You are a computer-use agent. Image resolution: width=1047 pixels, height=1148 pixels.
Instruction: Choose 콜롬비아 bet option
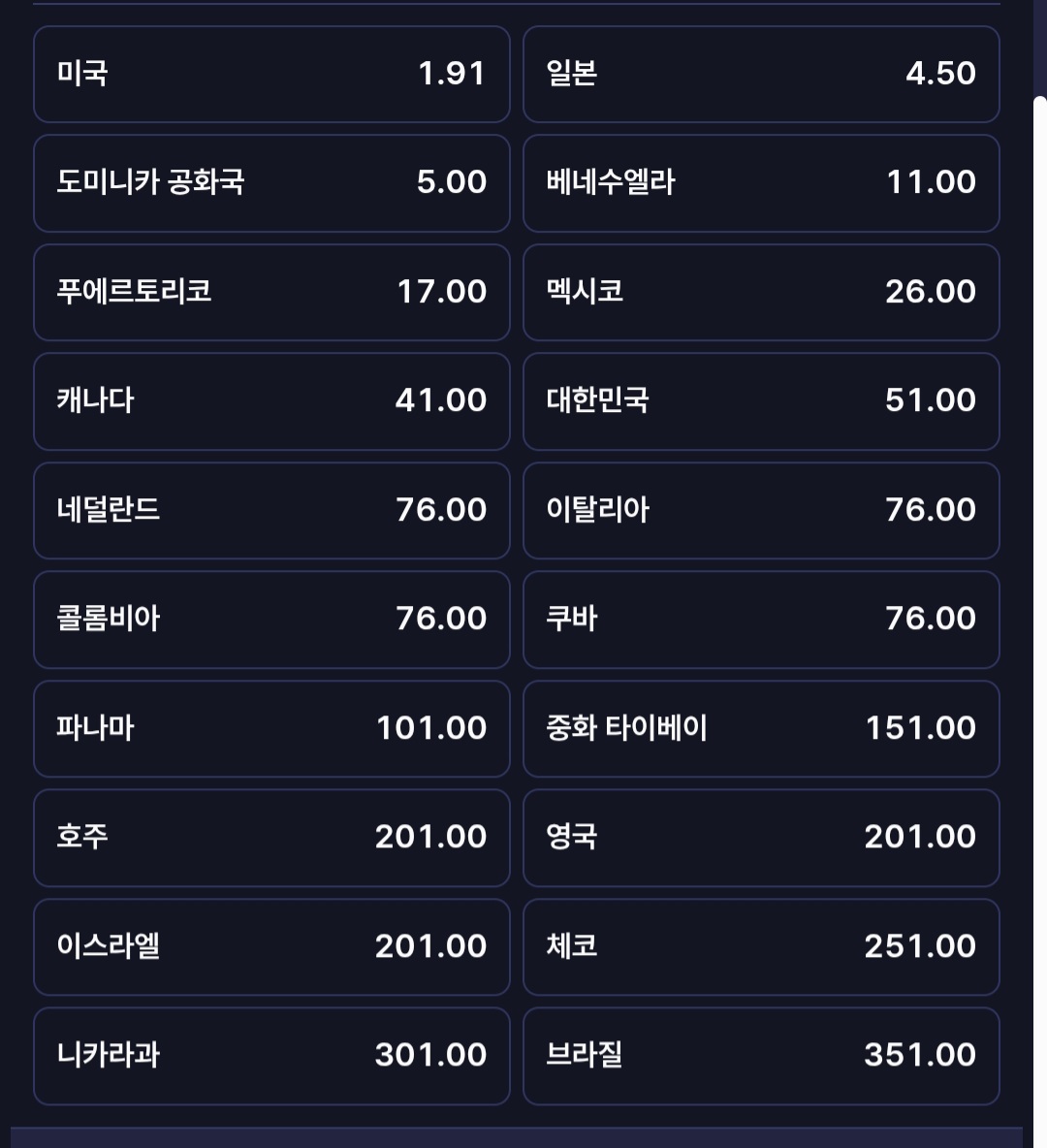click(271, 620)
